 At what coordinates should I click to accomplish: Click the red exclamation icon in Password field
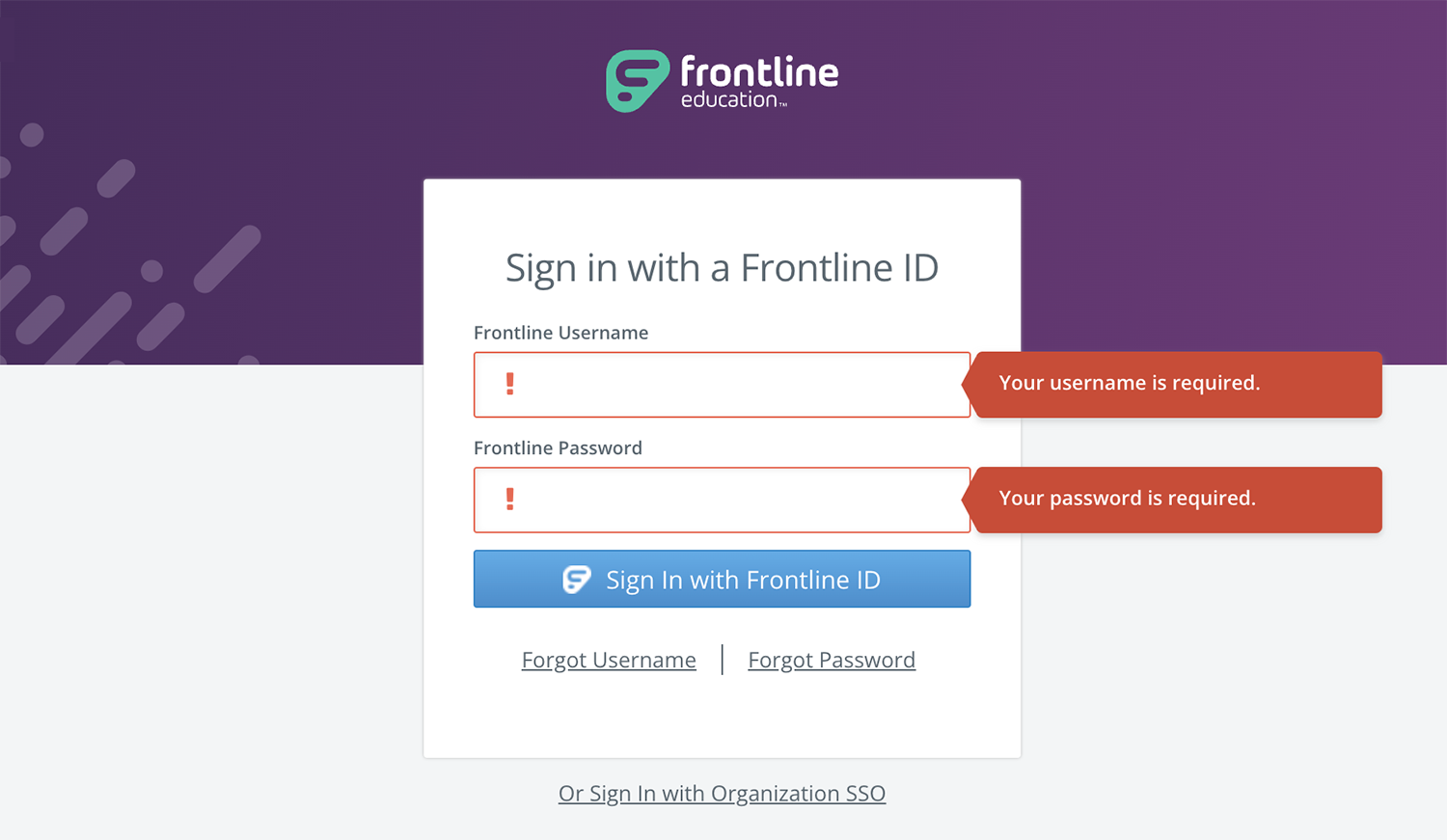tap(510, 500)
